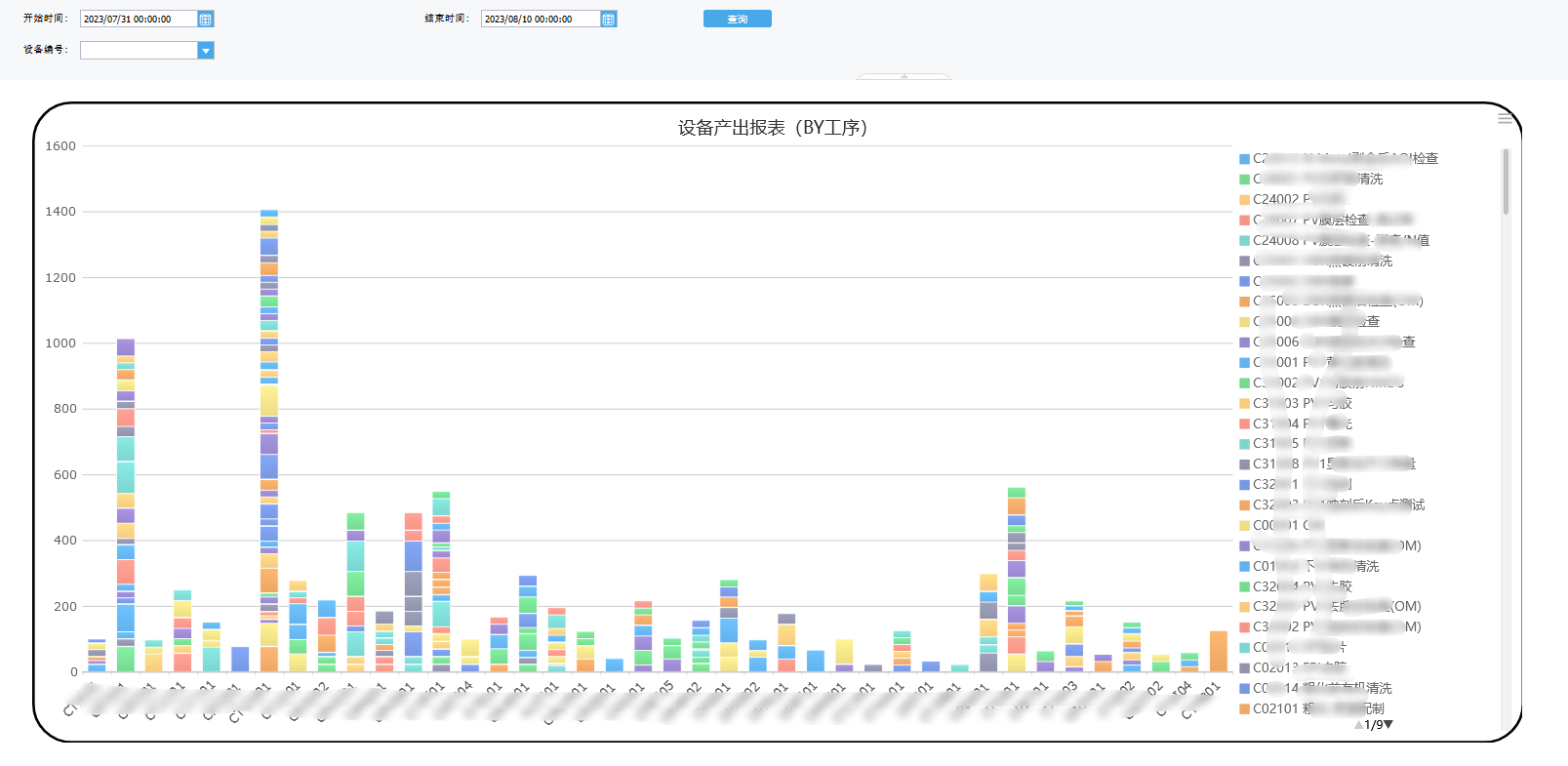This screenshot has width=1568, height=766.
Task: Click the tallest stacked bar near 1400
Action: [269, 440]
